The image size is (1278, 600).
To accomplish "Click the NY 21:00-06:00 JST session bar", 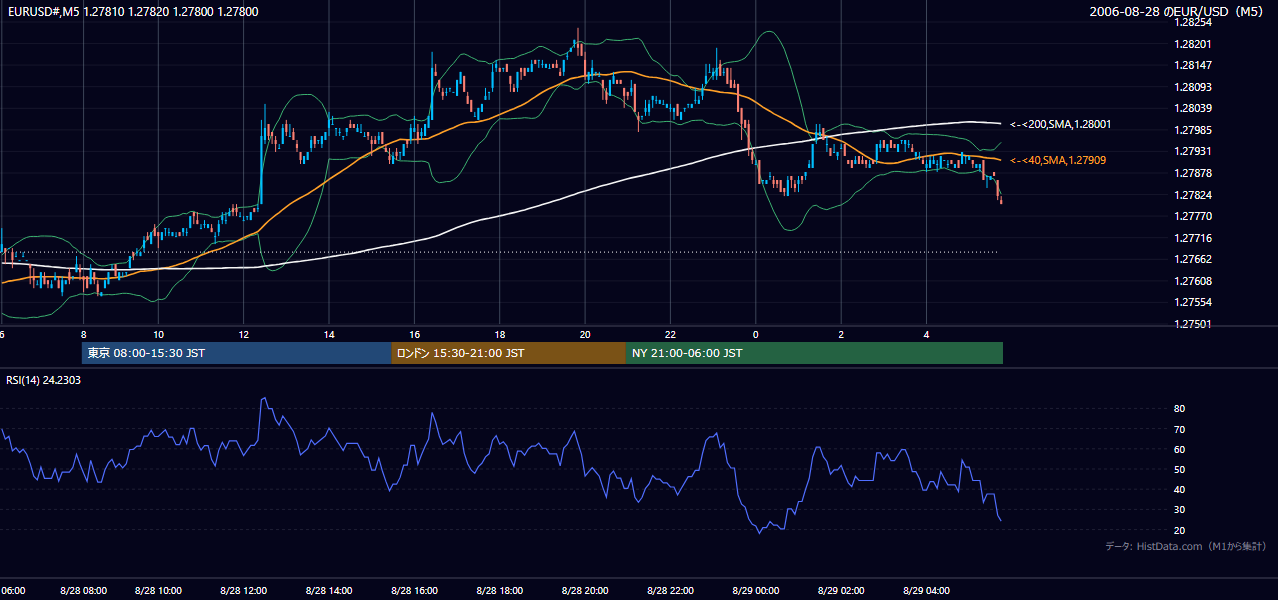I will tap(814, 353).
